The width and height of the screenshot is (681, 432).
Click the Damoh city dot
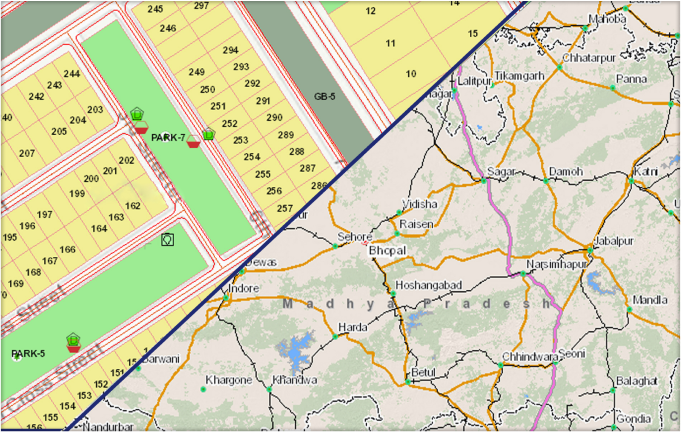(x=548, y=182)
